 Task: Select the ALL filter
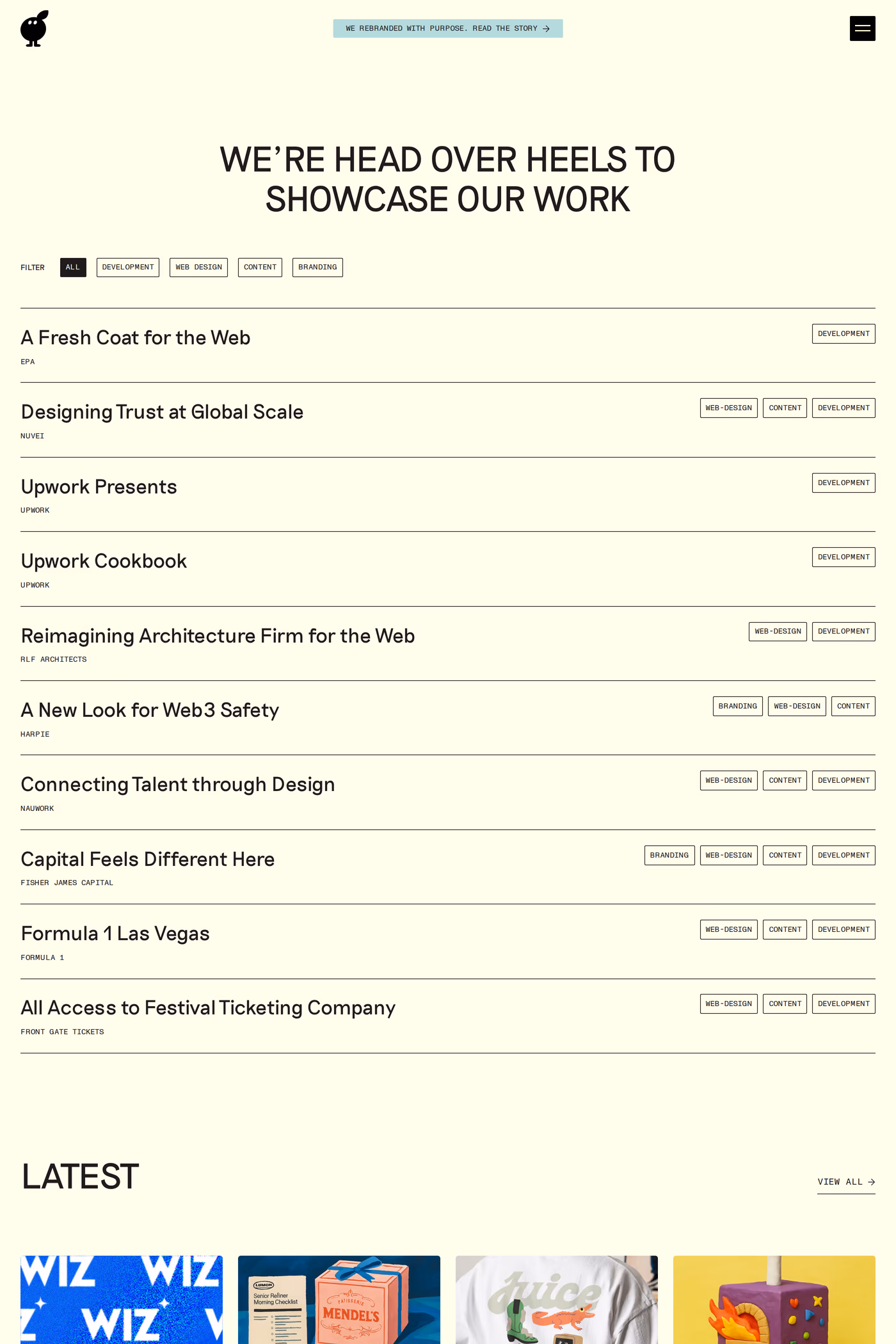73,268
